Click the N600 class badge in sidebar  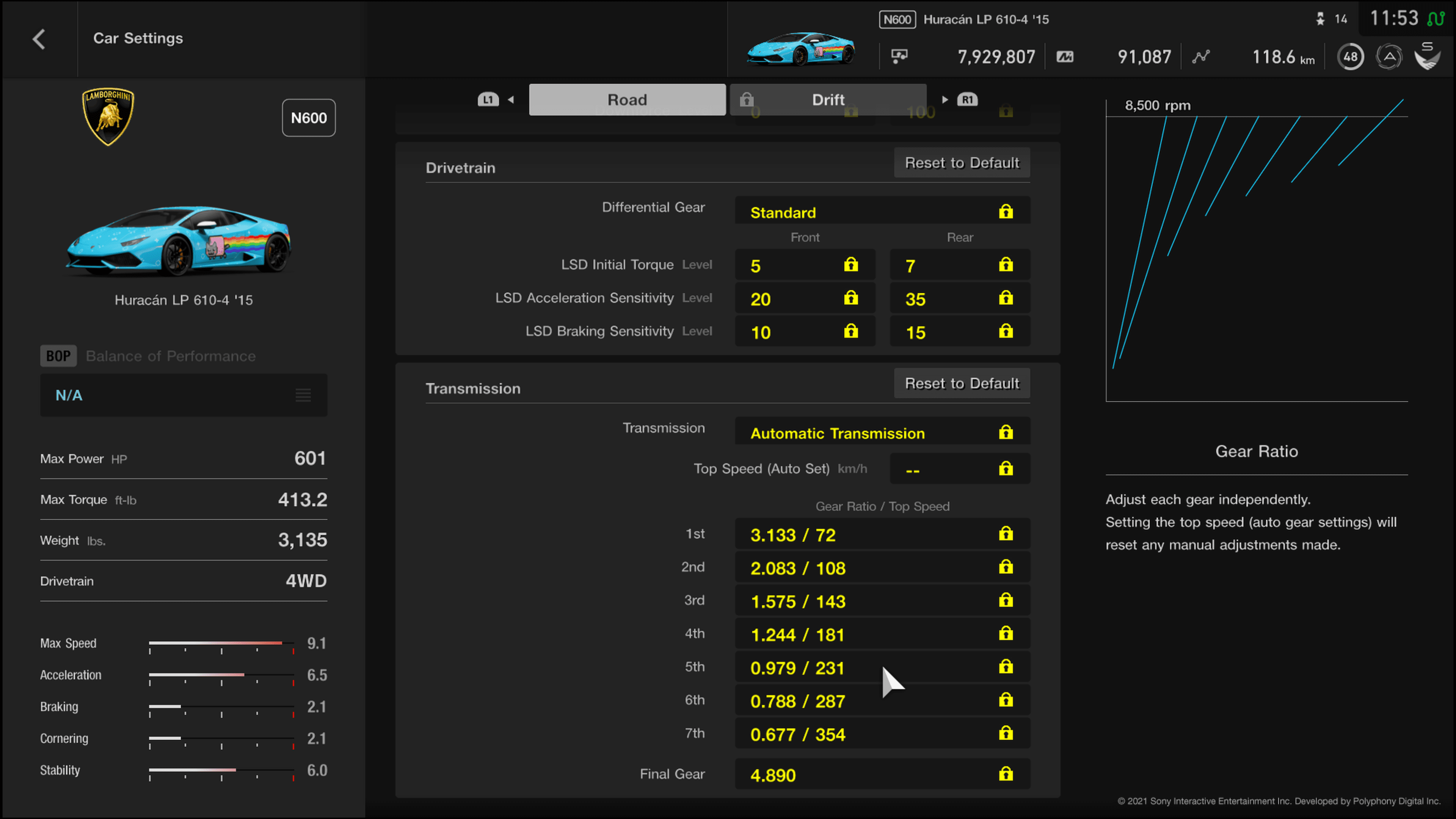pyautogui.click(x=309, y=118)
